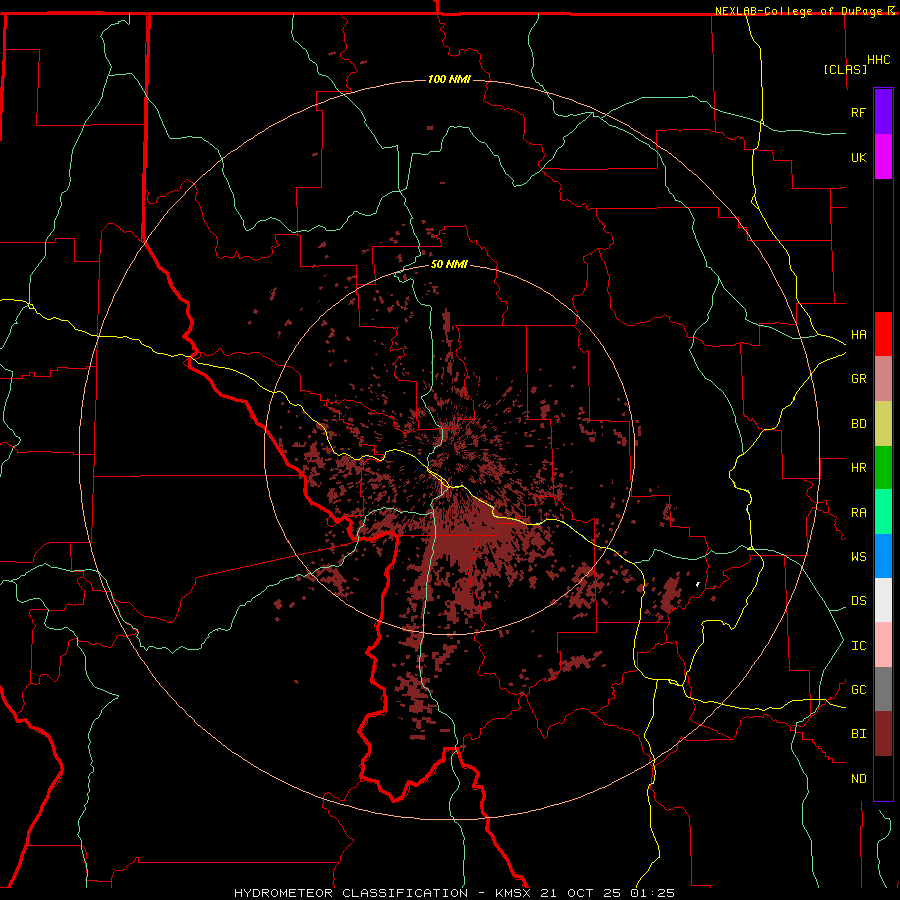The height and width of the screenshot is (900, 900).
Task: Click the HYDROMETEOR CLASSIFICATION title text
Action: point(351,893)
